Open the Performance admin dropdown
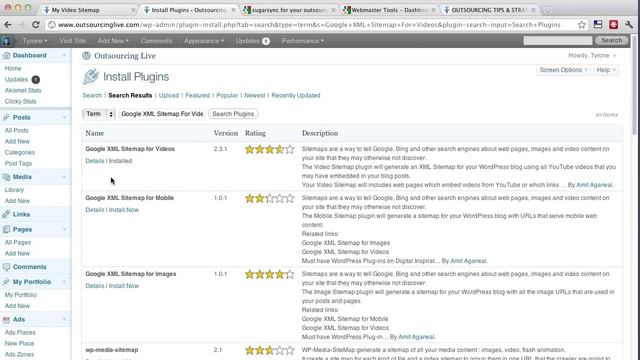This screenshot has height=360, width=640. [302, 41]
